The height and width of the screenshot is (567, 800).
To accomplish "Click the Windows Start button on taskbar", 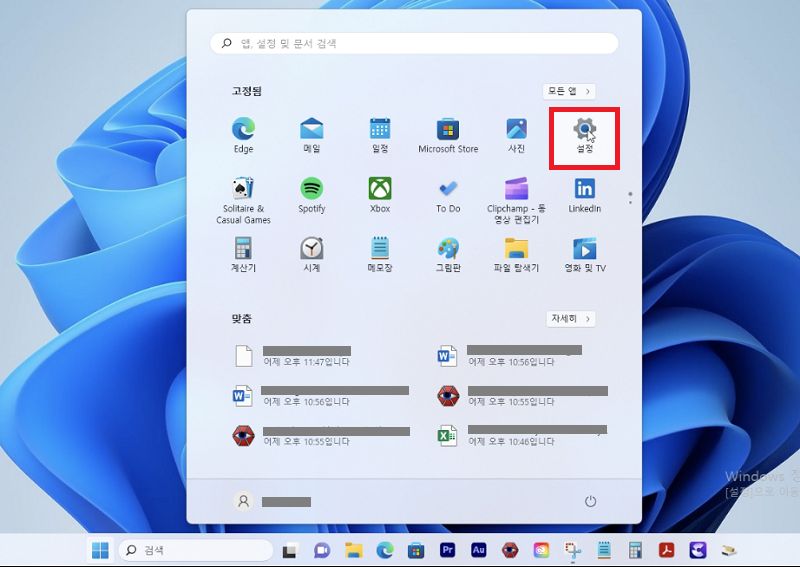I will pos(101,550).
